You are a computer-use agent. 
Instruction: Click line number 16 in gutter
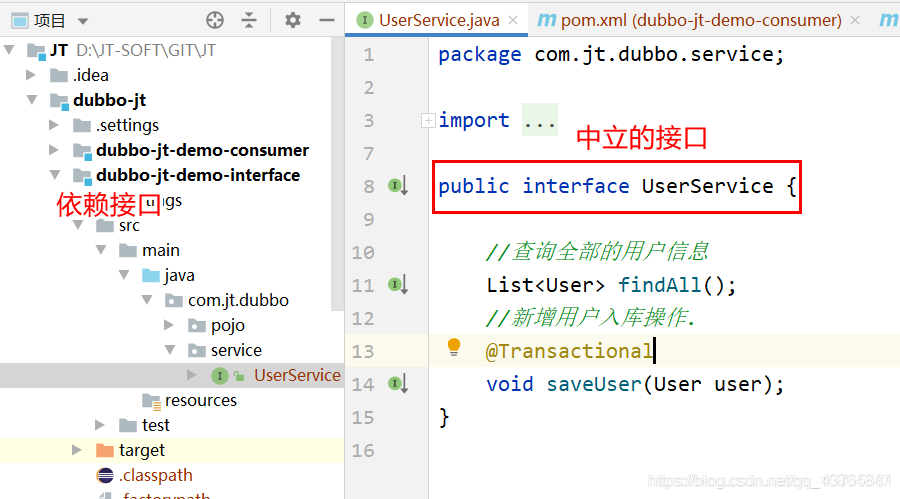click(x=363, y=450)
